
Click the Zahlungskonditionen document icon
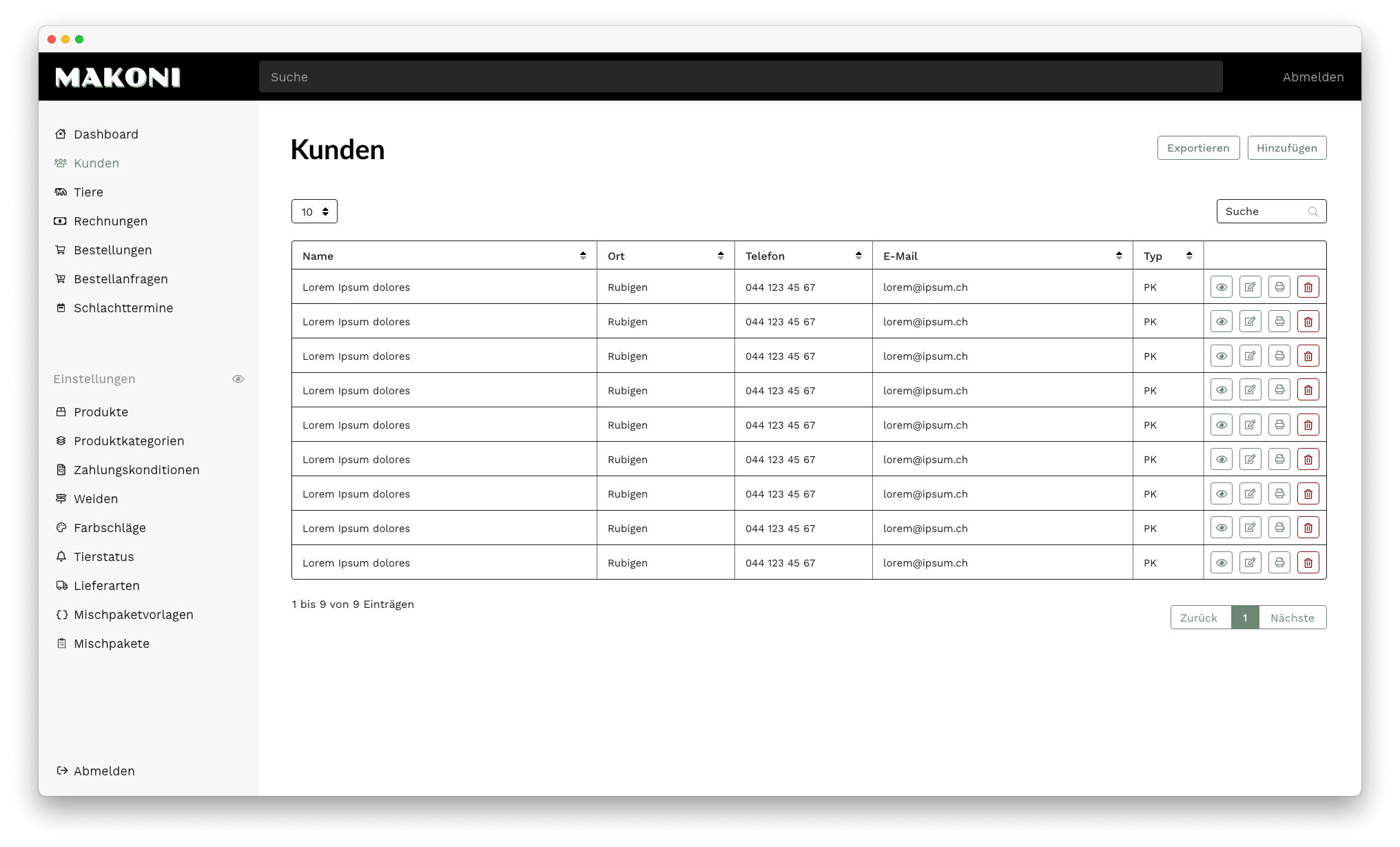coord(61,469)
